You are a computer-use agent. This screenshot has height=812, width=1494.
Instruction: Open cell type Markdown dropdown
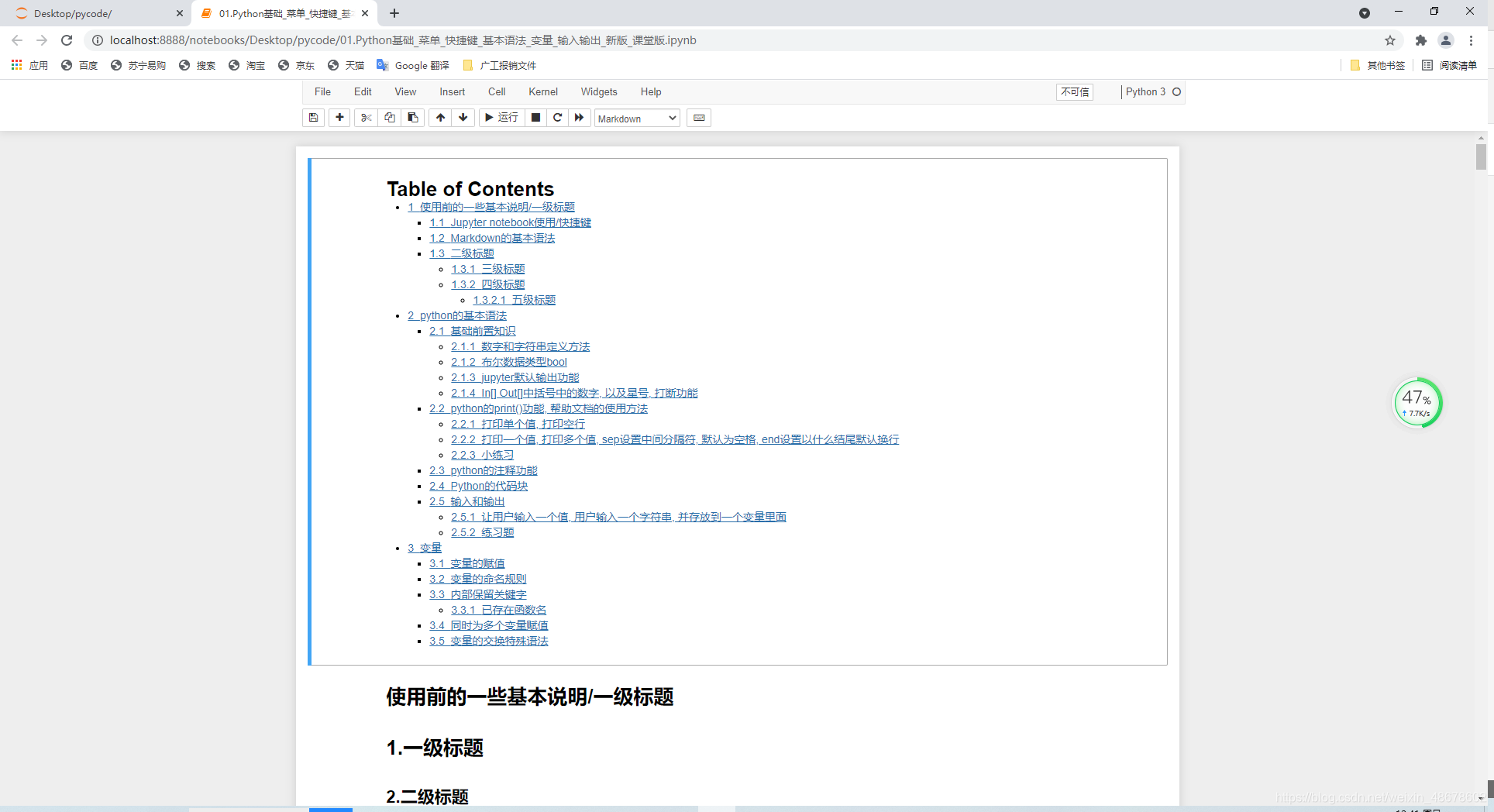(x=637, y=119)
